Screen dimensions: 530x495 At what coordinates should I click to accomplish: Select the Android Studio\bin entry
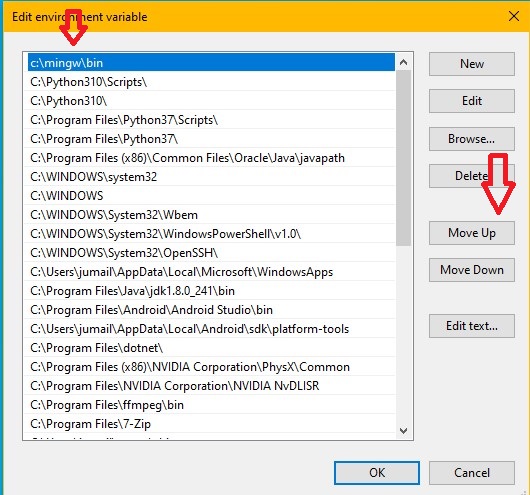pyautogui.click(x=211, y=310)
